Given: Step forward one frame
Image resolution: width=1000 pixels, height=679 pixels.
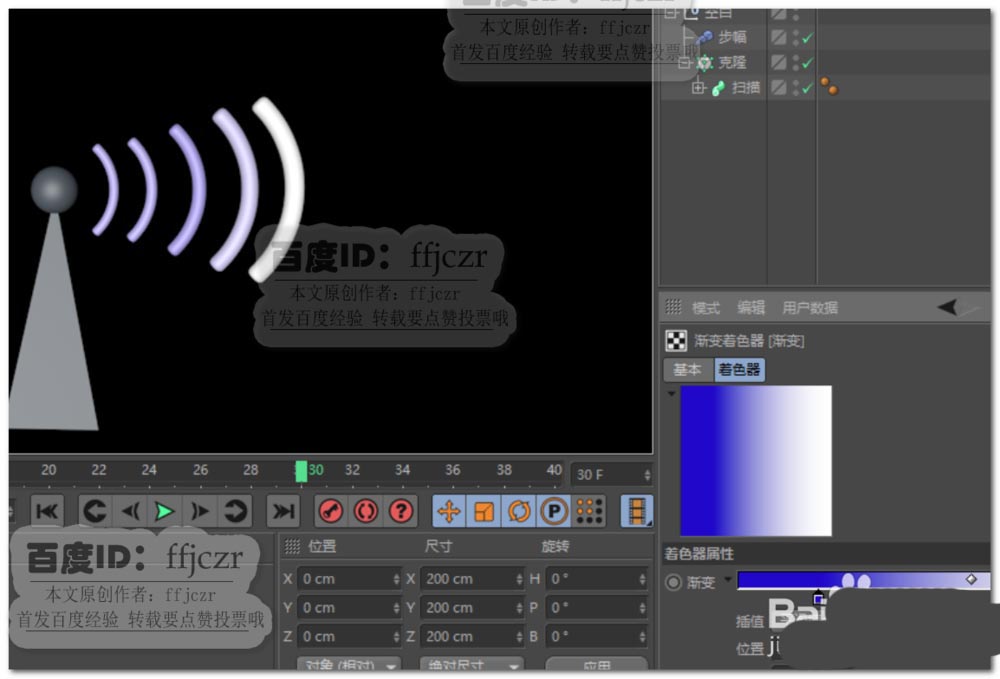Looking at the screenshot, I should [x=200, y=511].
